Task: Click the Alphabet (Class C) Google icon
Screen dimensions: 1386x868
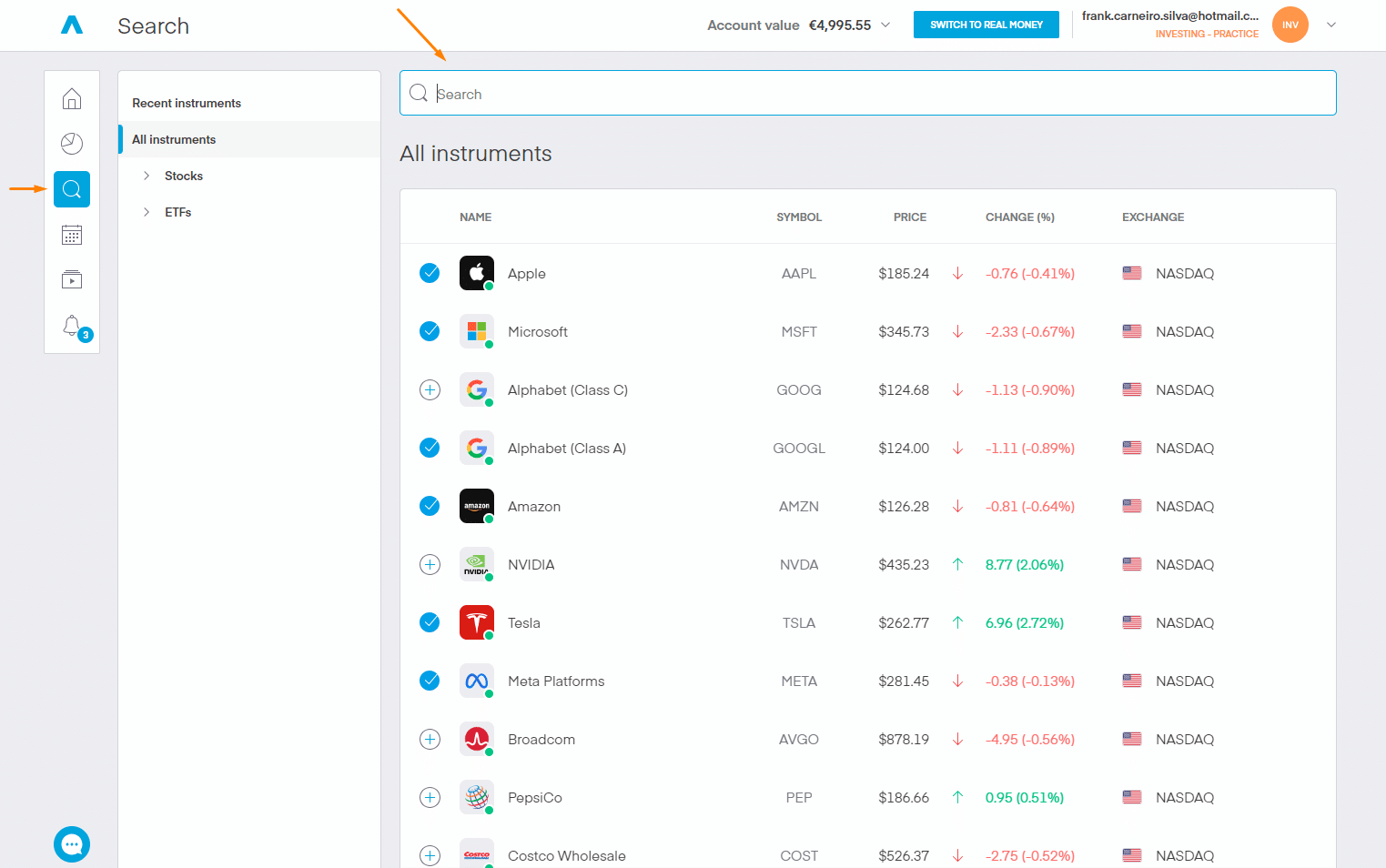Action: click(477, 389)
